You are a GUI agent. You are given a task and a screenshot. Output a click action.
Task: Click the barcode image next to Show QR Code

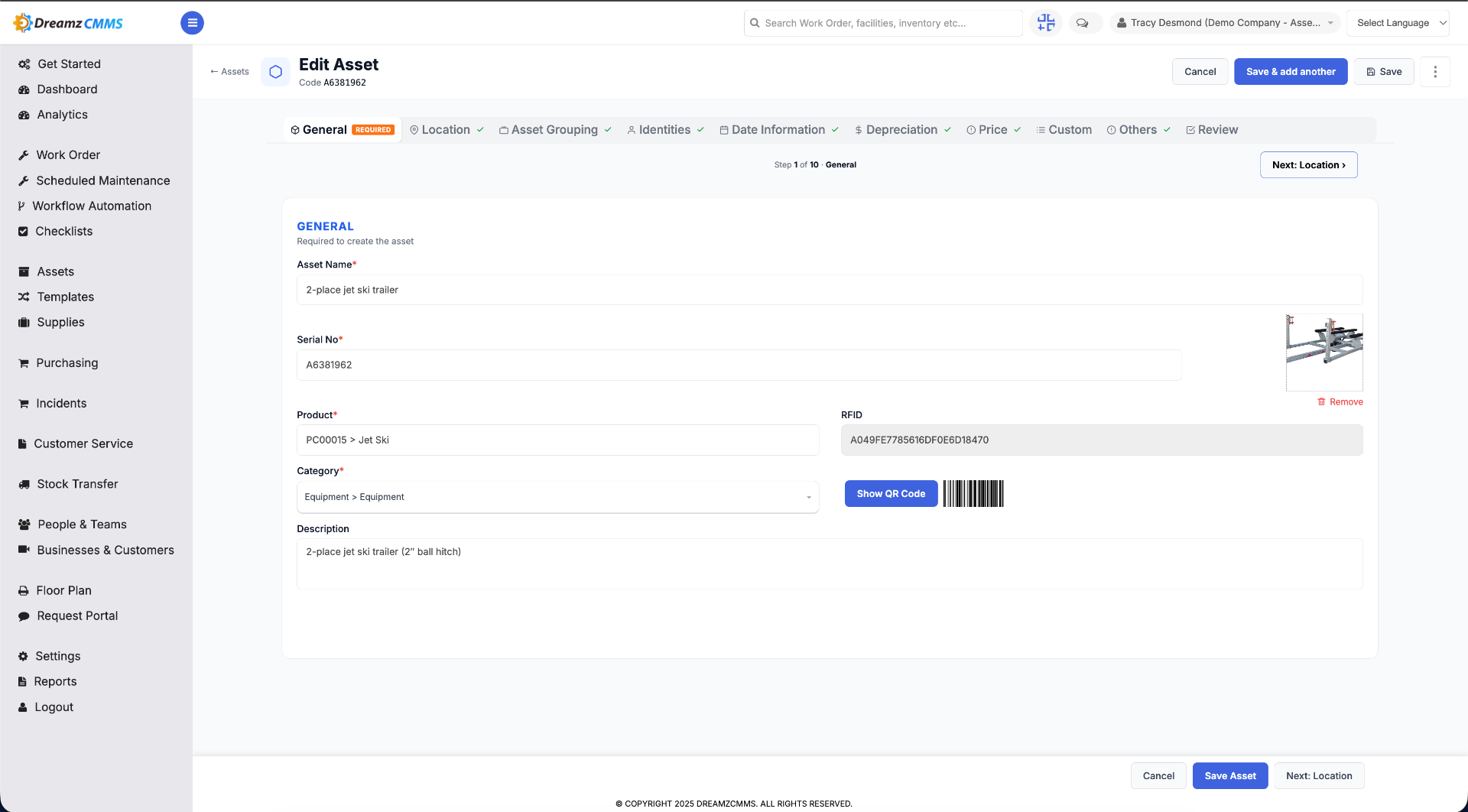(x=973, y=494)
